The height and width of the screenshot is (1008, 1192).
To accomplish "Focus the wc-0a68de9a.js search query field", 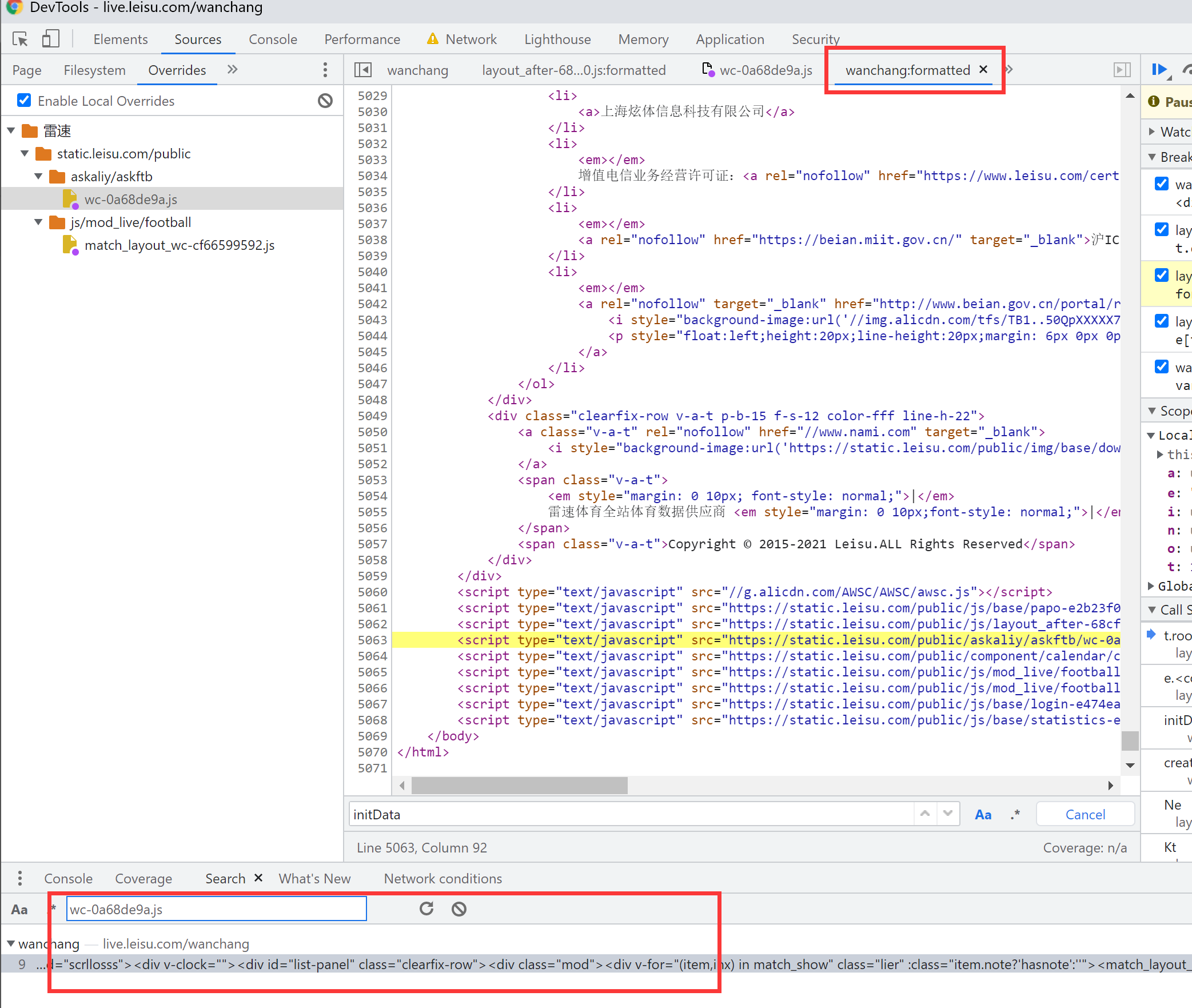I will 216,909.
